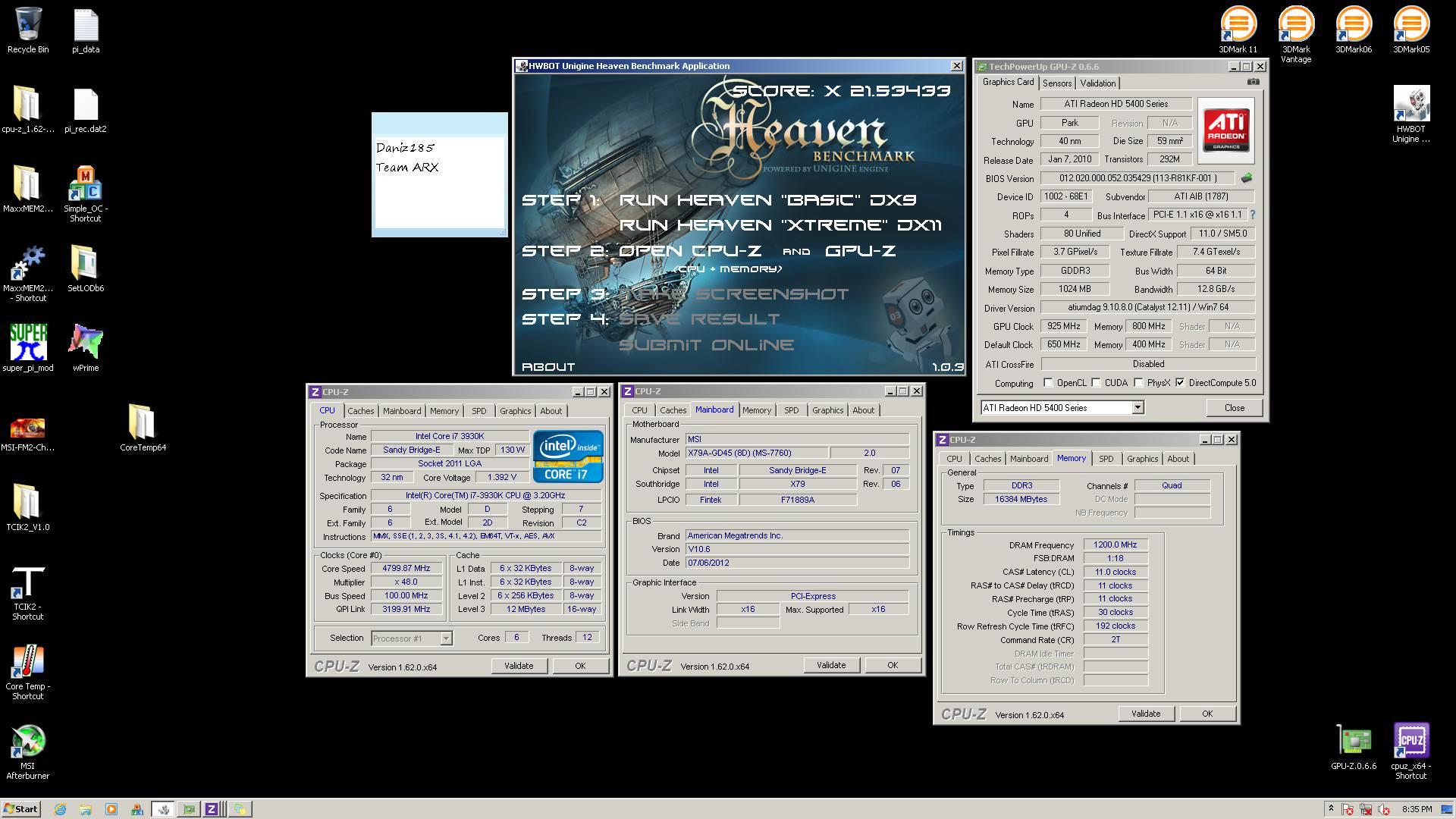Open Internet Explorer from the taskbar

tap(60, 809)
